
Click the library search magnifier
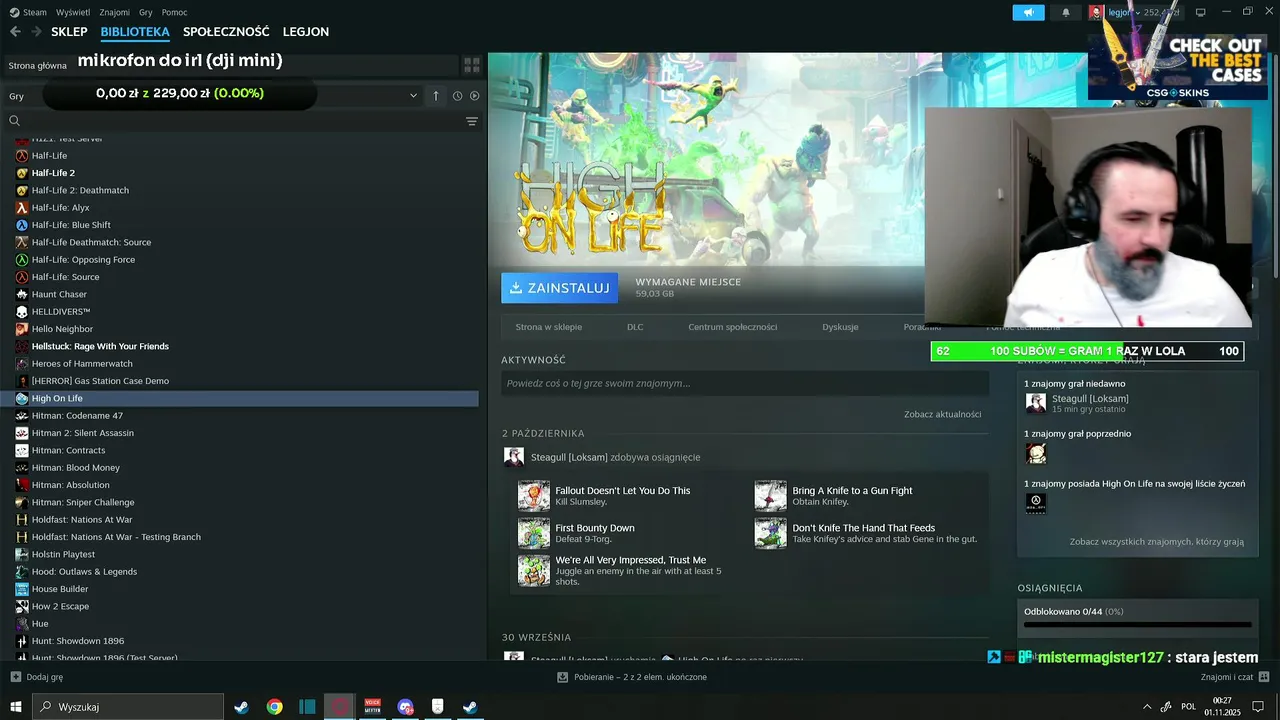click(15, 121)
